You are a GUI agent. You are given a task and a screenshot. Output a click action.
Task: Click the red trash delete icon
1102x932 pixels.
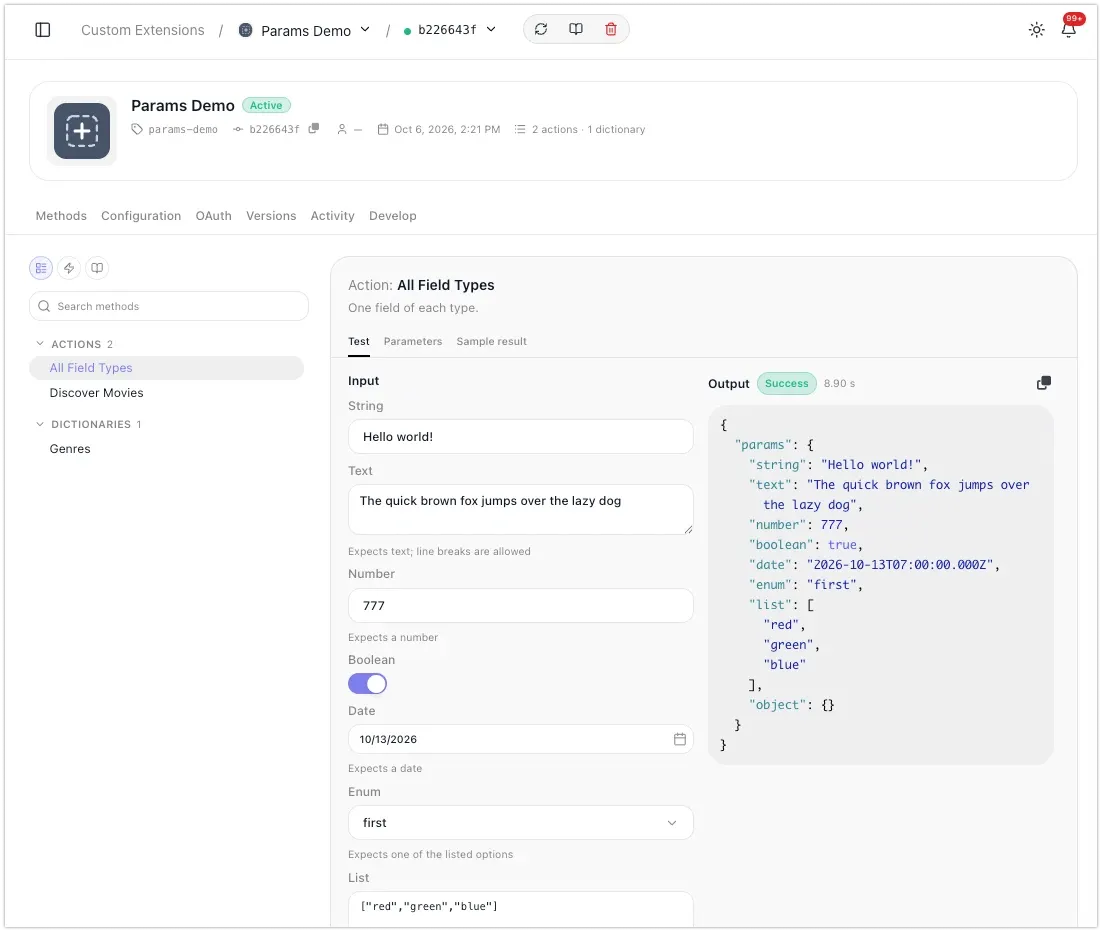611,30
